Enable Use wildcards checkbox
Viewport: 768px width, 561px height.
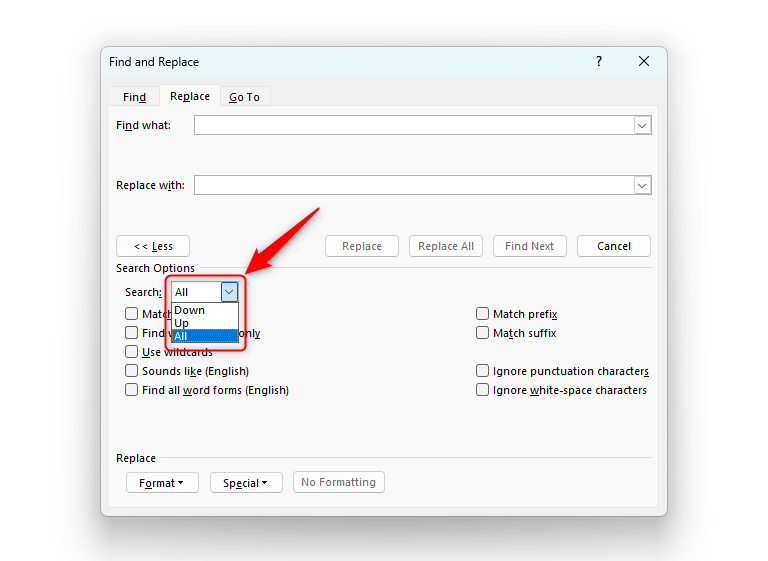[x=131, y=352]
